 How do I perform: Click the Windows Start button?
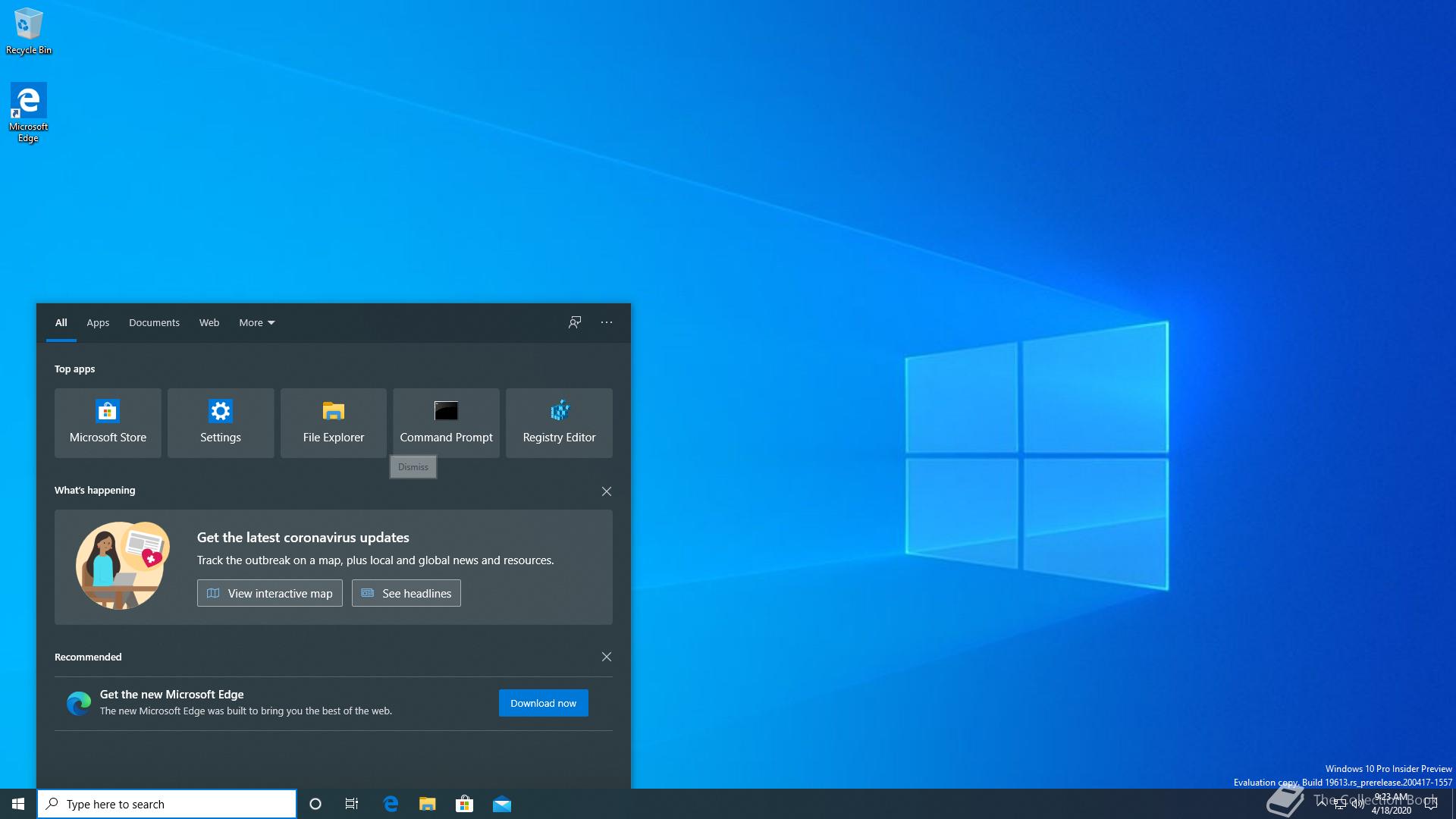[18, 804]
